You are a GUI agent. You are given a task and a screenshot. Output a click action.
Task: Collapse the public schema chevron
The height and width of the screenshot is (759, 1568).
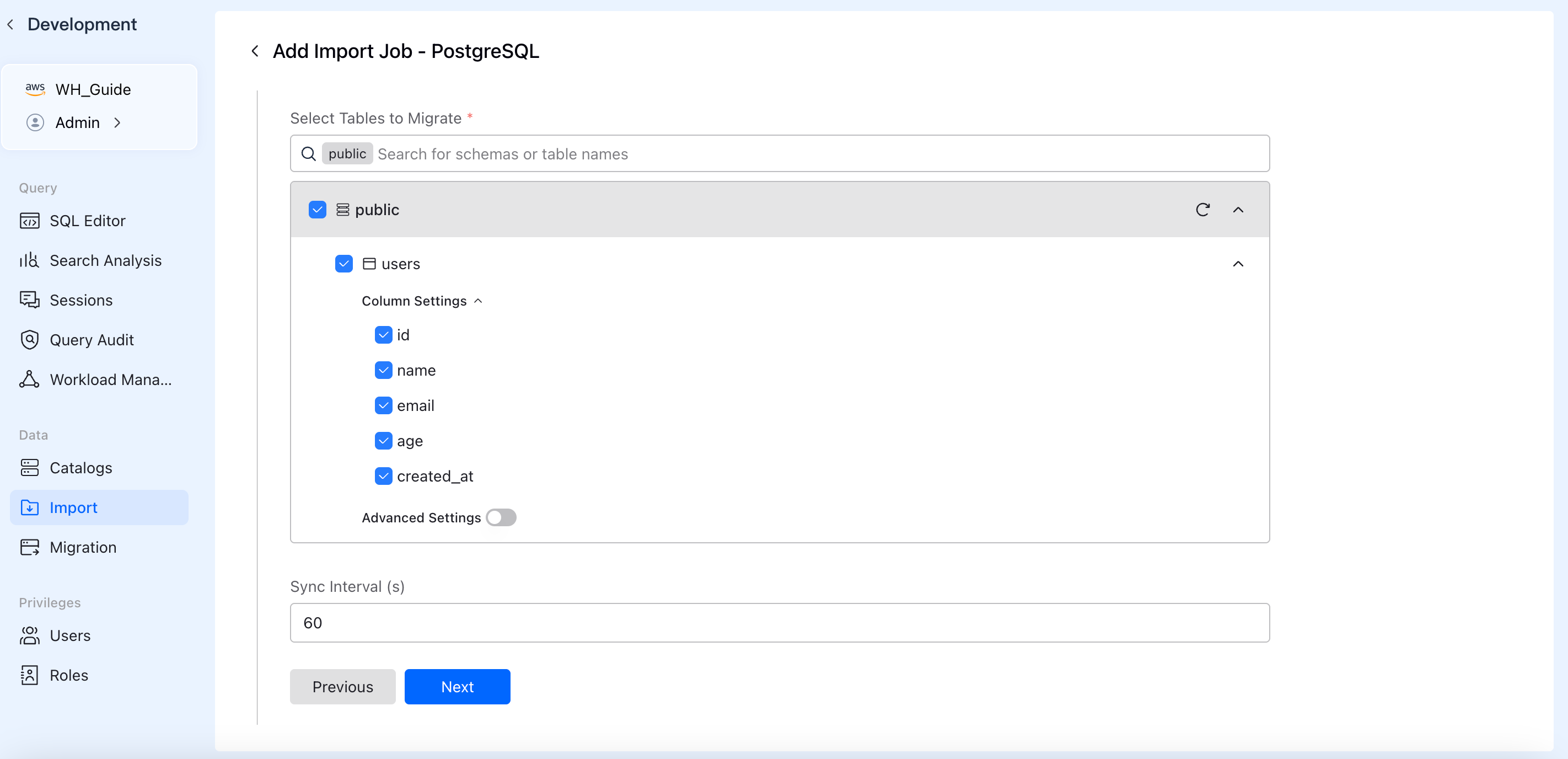pyautogui.click(x=1238, y=210)
